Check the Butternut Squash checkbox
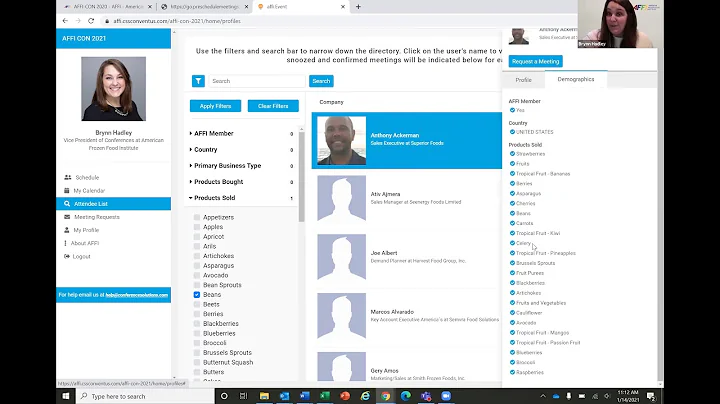 197,362
